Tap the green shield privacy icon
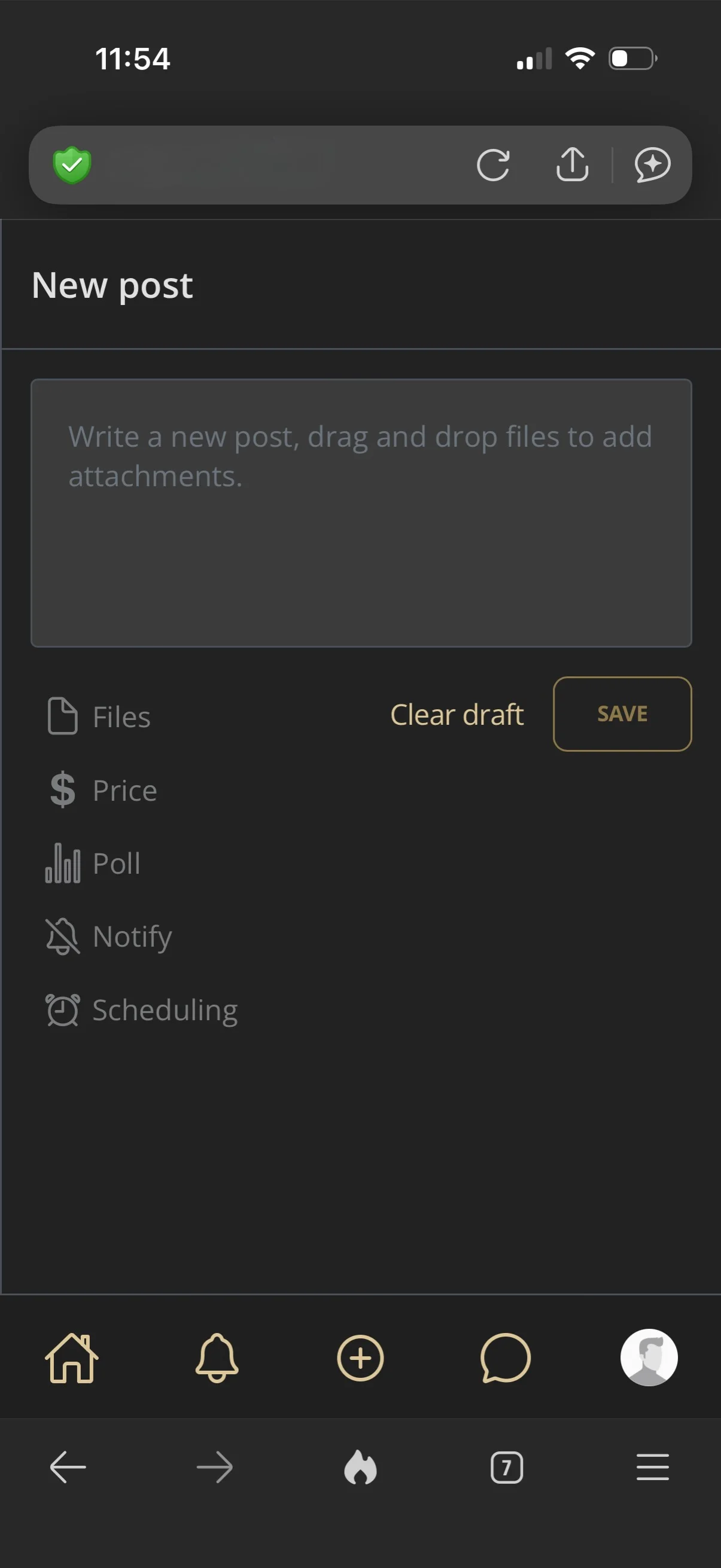 click(x=72, y=165)
